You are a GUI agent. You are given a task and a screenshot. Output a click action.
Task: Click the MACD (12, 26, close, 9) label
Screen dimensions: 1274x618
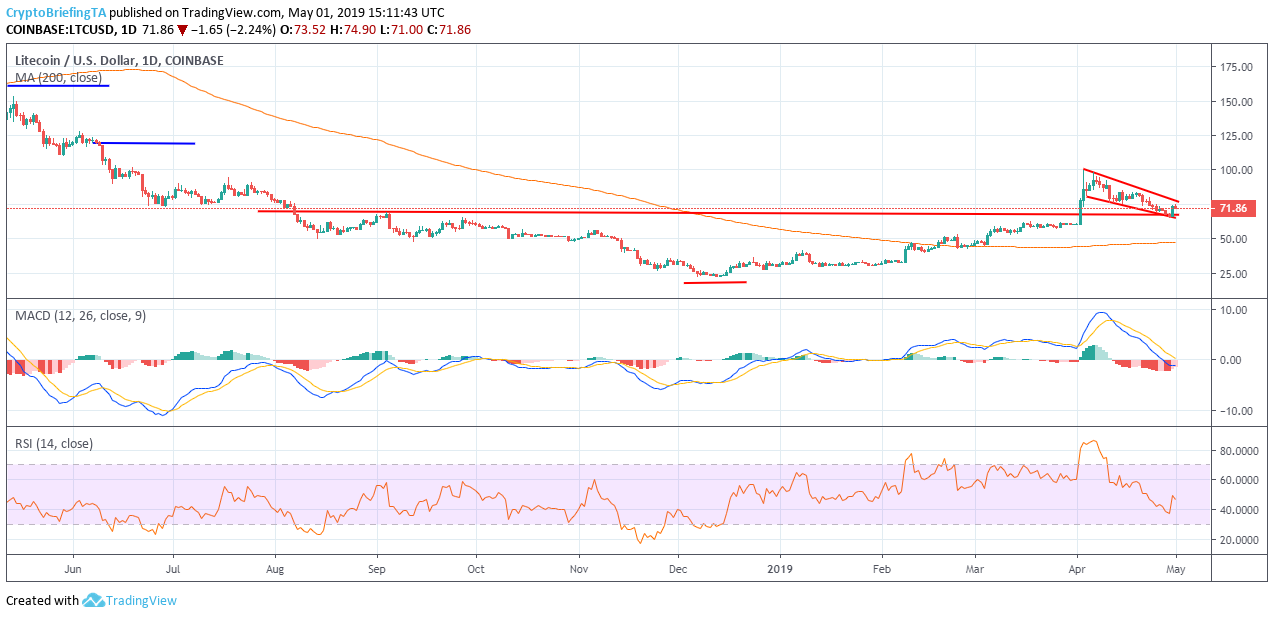[x=80, y=316]
